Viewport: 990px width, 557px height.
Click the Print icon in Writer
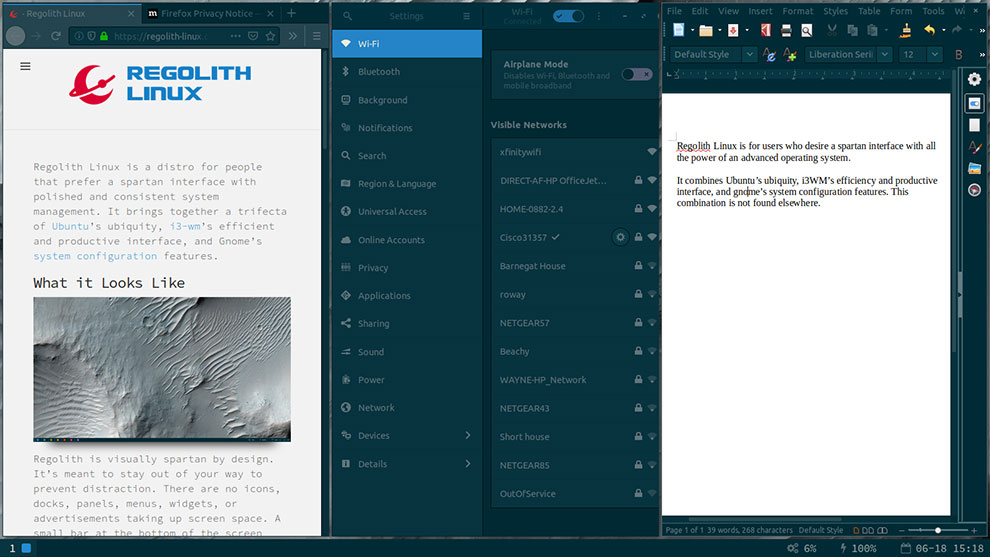[786, 30]
